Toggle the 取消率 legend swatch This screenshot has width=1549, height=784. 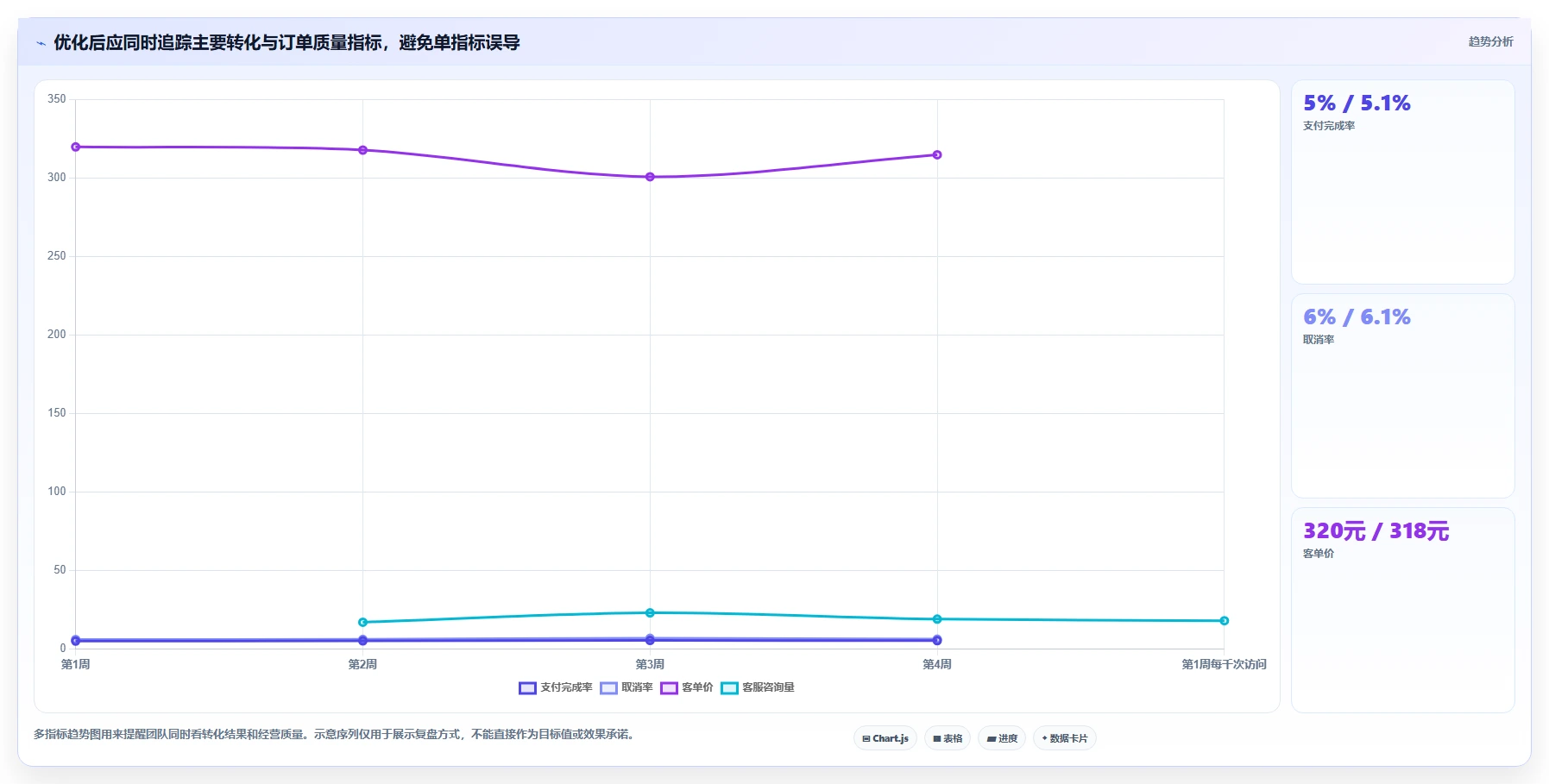608,688
